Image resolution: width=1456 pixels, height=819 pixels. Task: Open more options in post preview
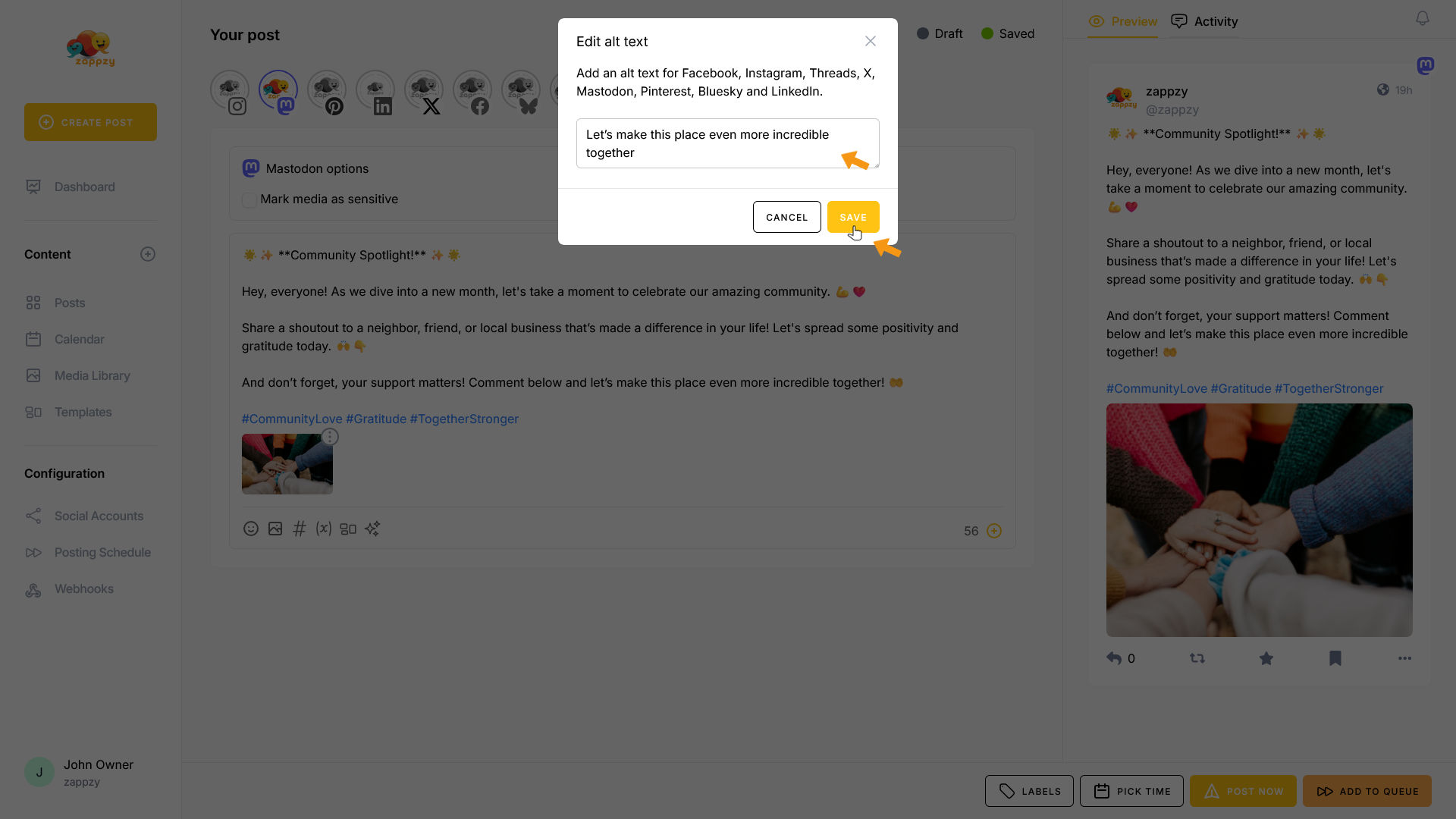click(x=1404, y=659)
